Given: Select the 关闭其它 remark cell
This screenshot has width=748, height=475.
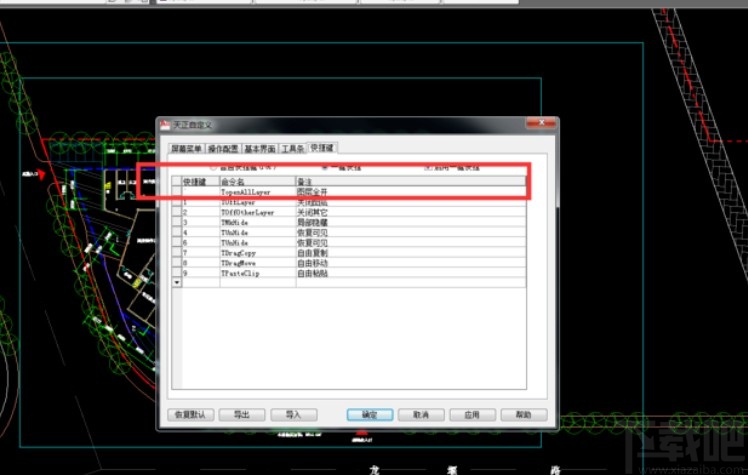Looking at the screenshot, I should coord(411,212).
